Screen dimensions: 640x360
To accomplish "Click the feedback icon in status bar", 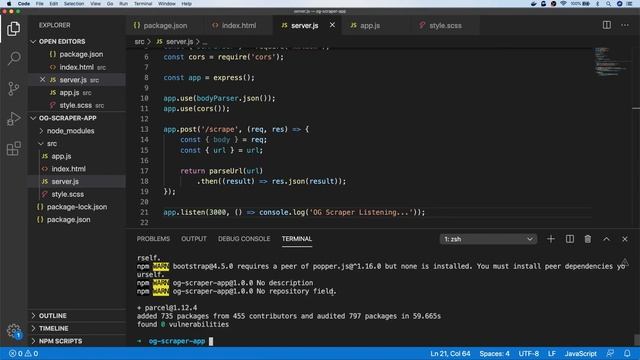I will (x=610, y=353).
